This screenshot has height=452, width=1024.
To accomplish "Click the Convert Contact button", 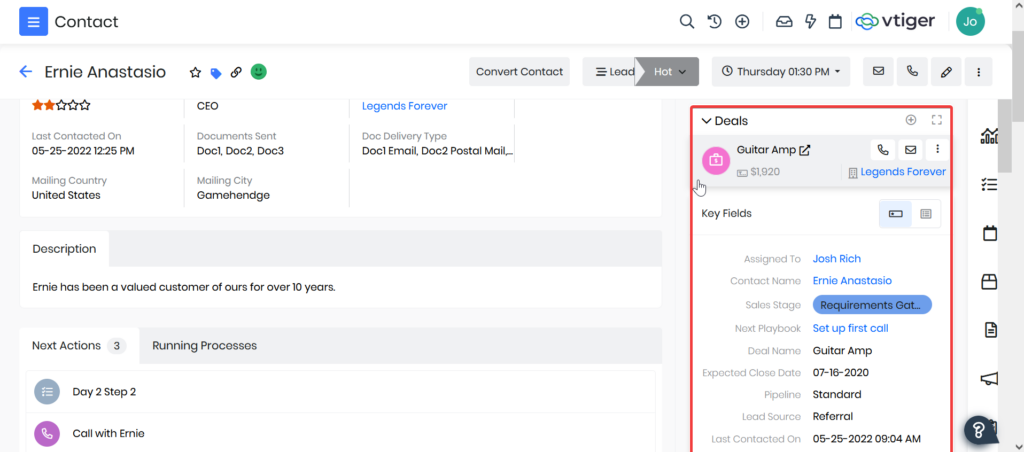I will coord(519,72).
